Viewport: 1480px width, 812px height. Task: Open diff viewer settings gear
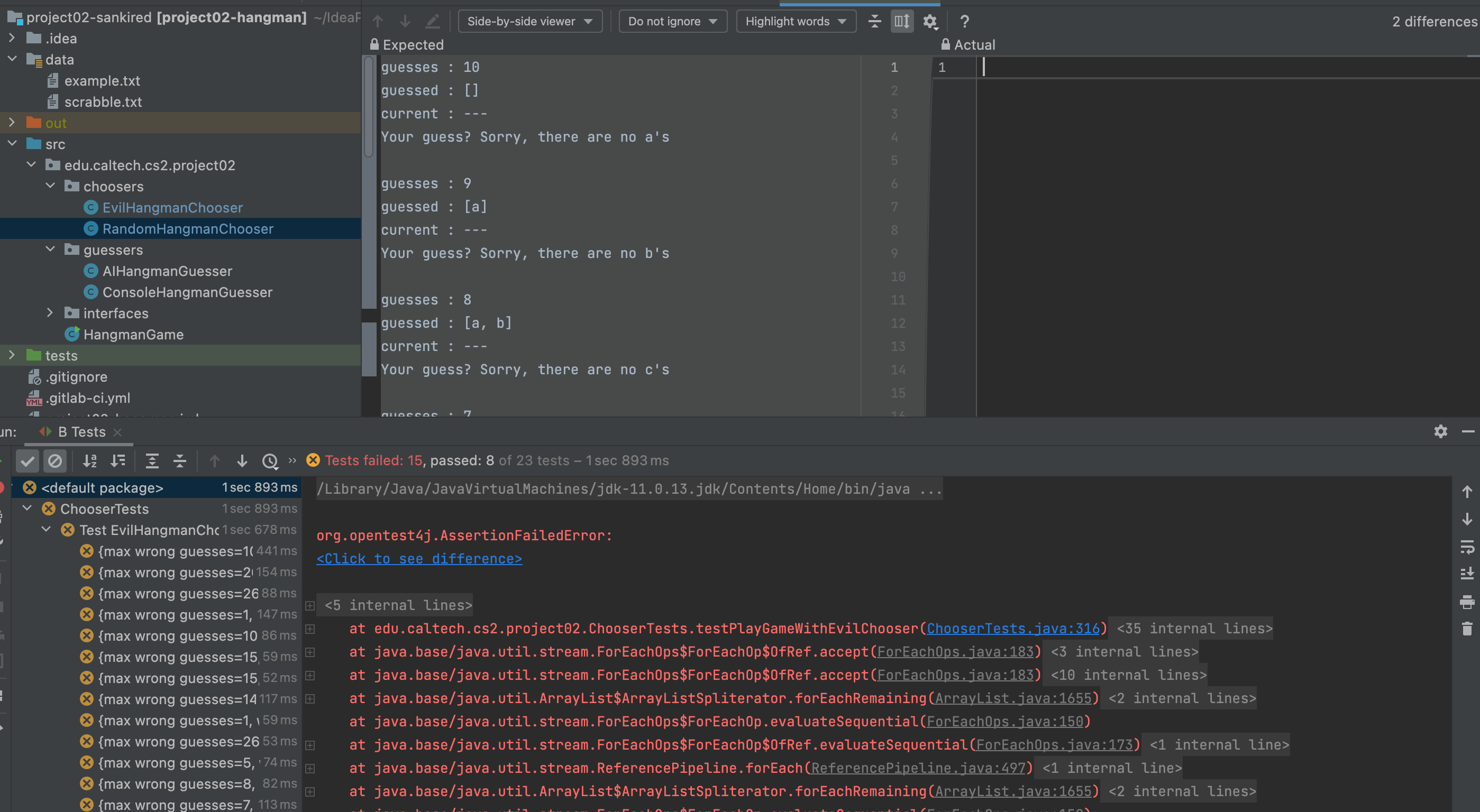[x=929, y=21]
